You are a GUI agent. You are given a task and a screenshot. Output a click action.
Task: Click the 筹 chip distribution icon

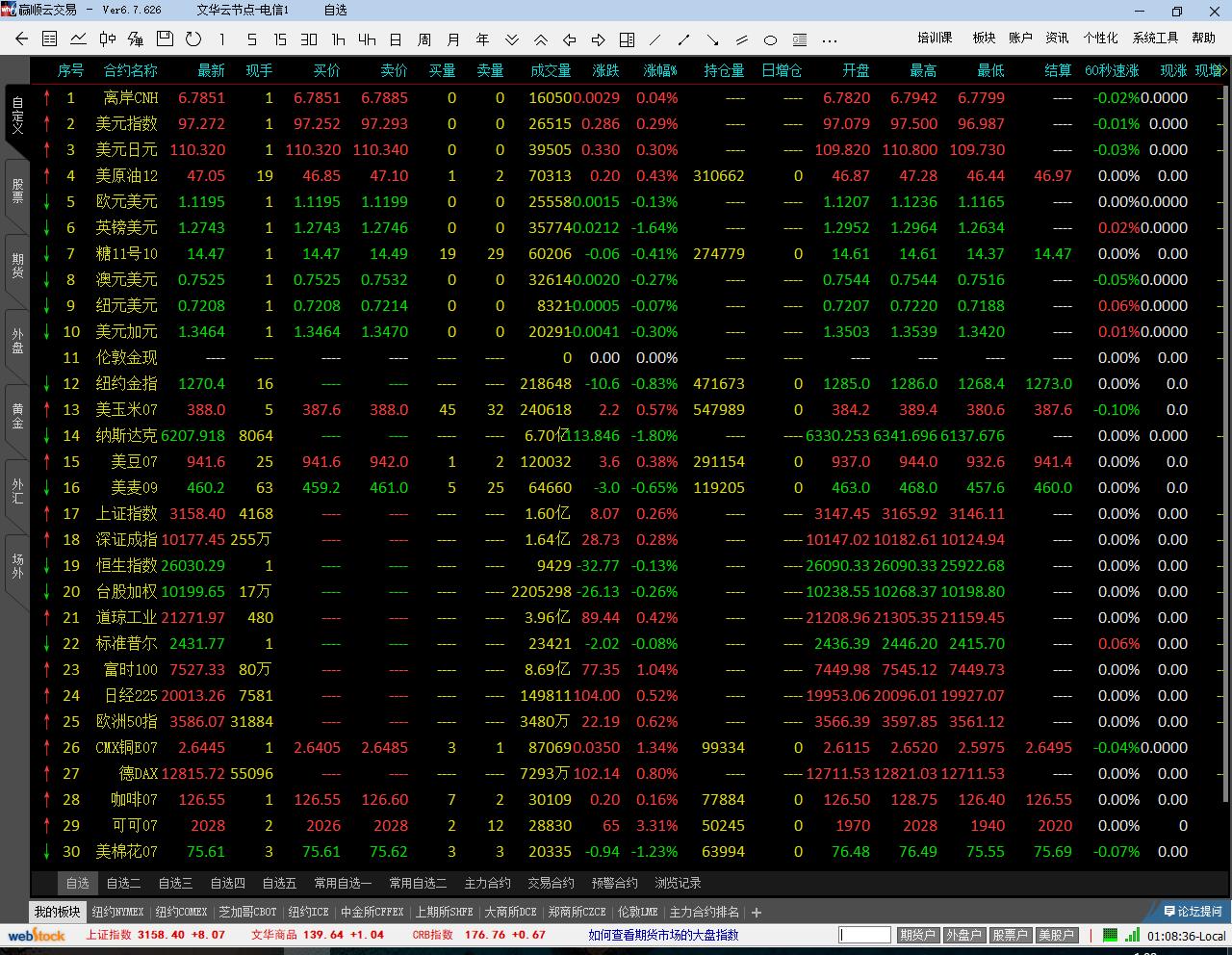click(136, 39)
